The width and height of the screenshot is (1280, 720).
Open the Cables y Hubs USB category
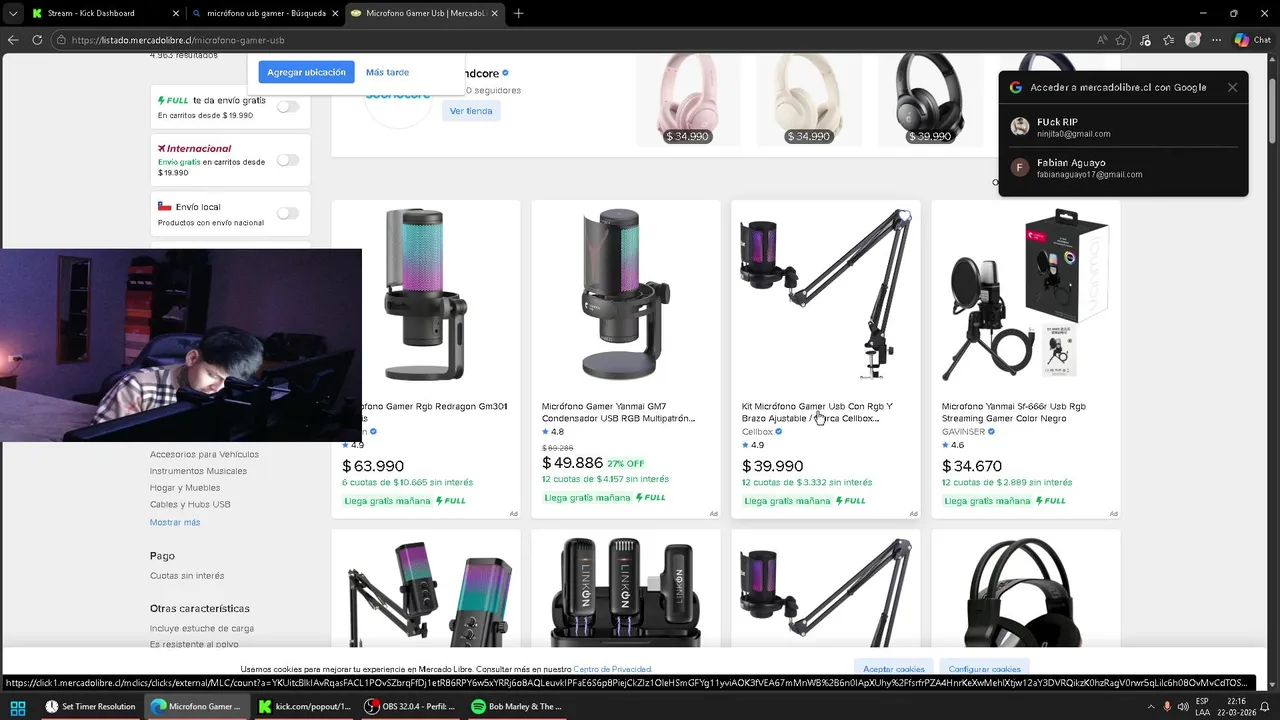190,504
